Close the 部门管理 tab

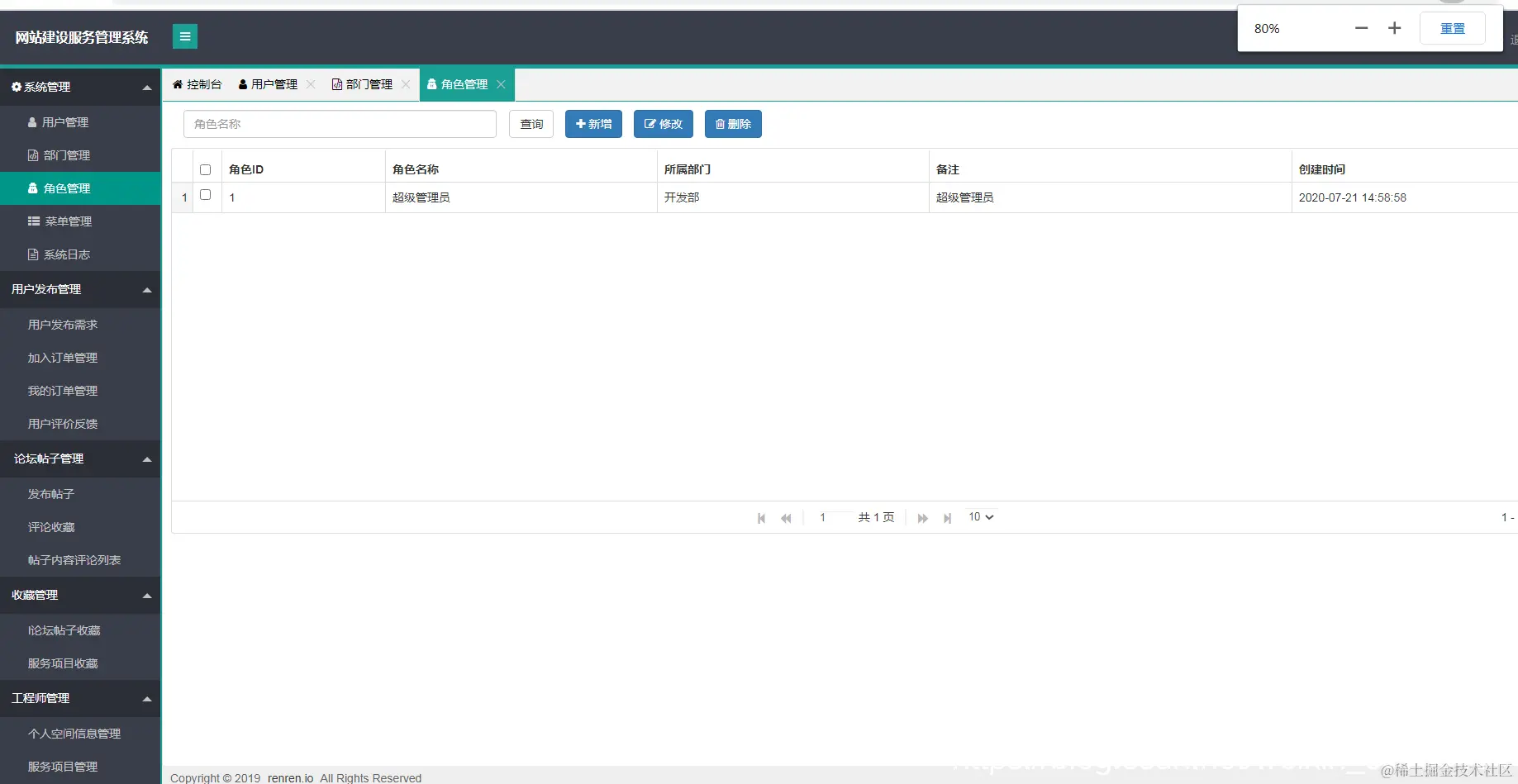pos(406,84)
